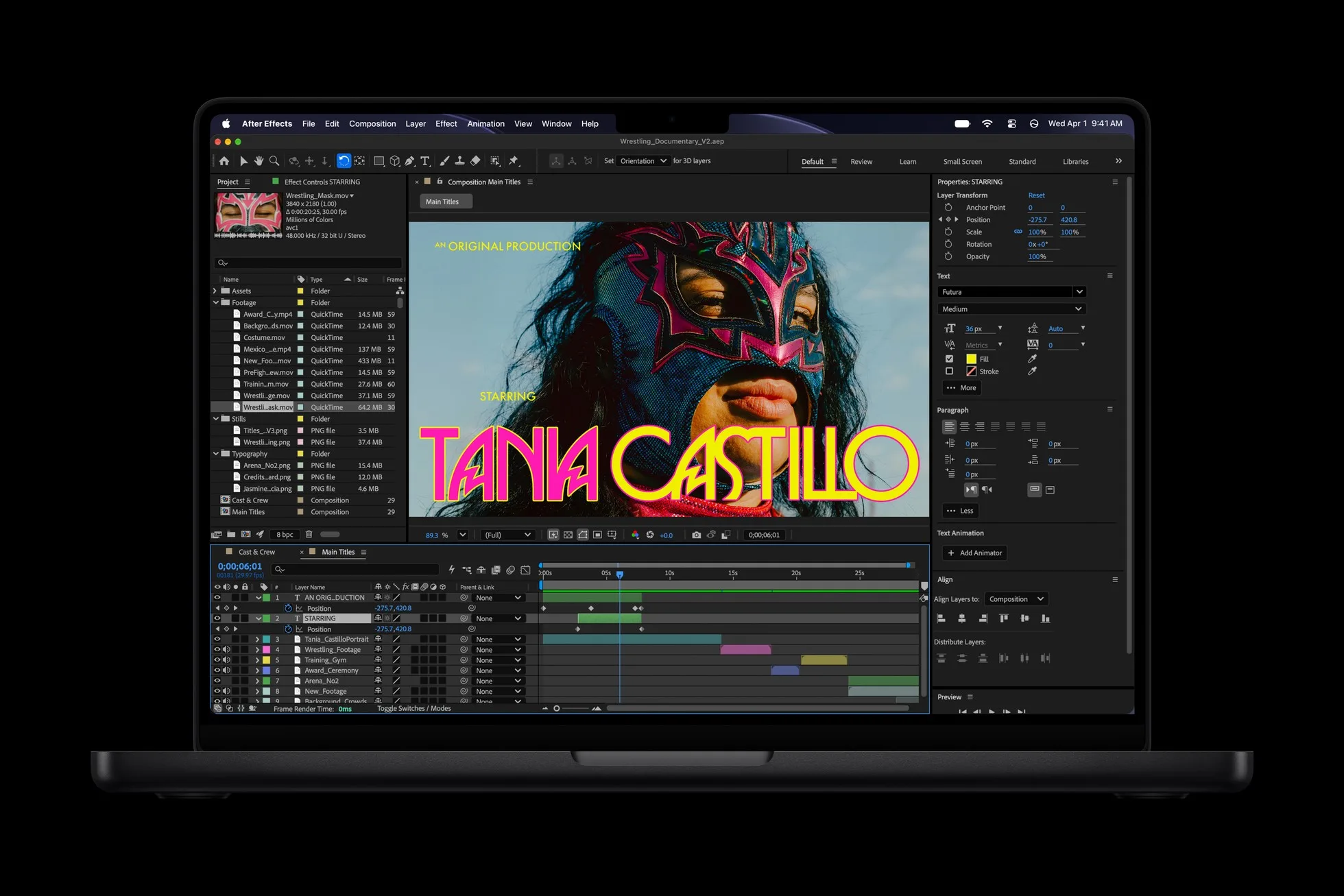
Task: Select the Puppet Pin tool
Action: pos(513,161)
